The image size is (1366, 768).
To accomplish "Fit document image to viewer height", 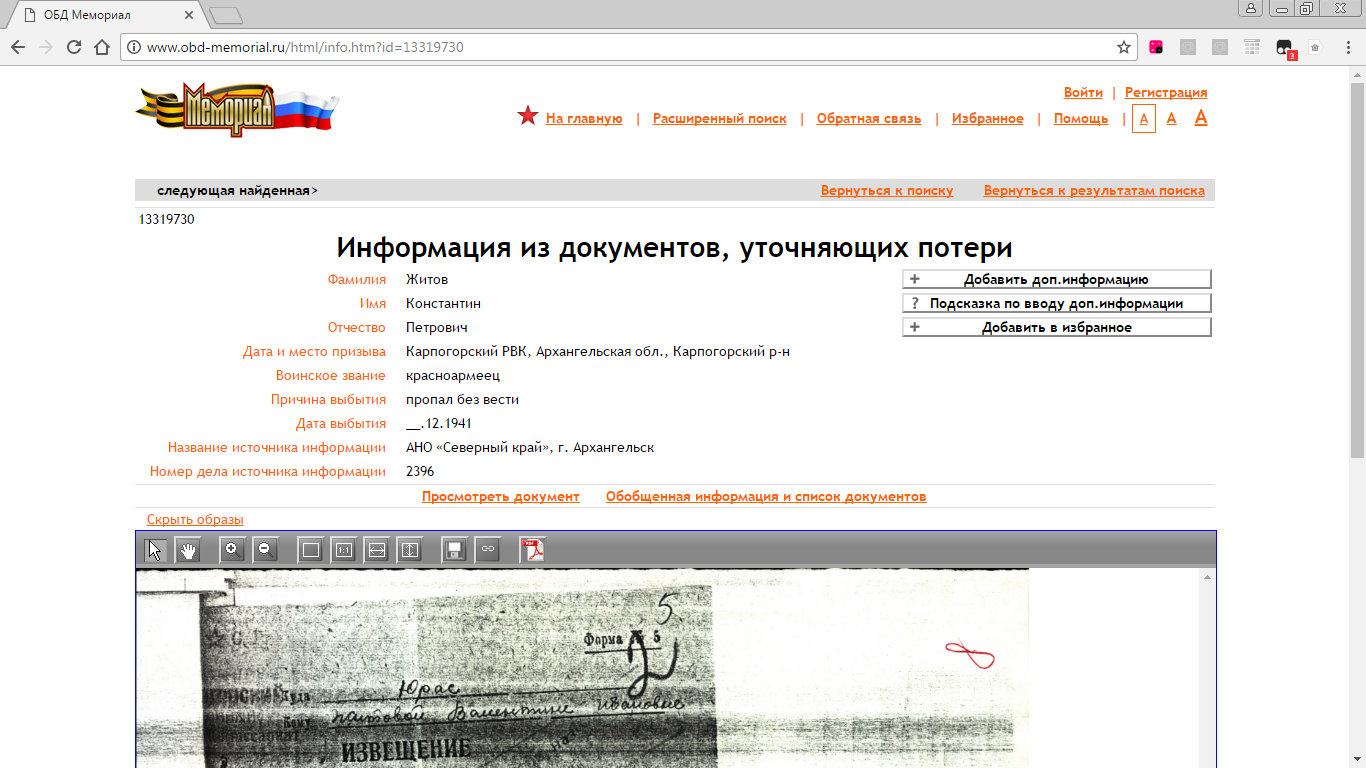I will pos(409,550).
